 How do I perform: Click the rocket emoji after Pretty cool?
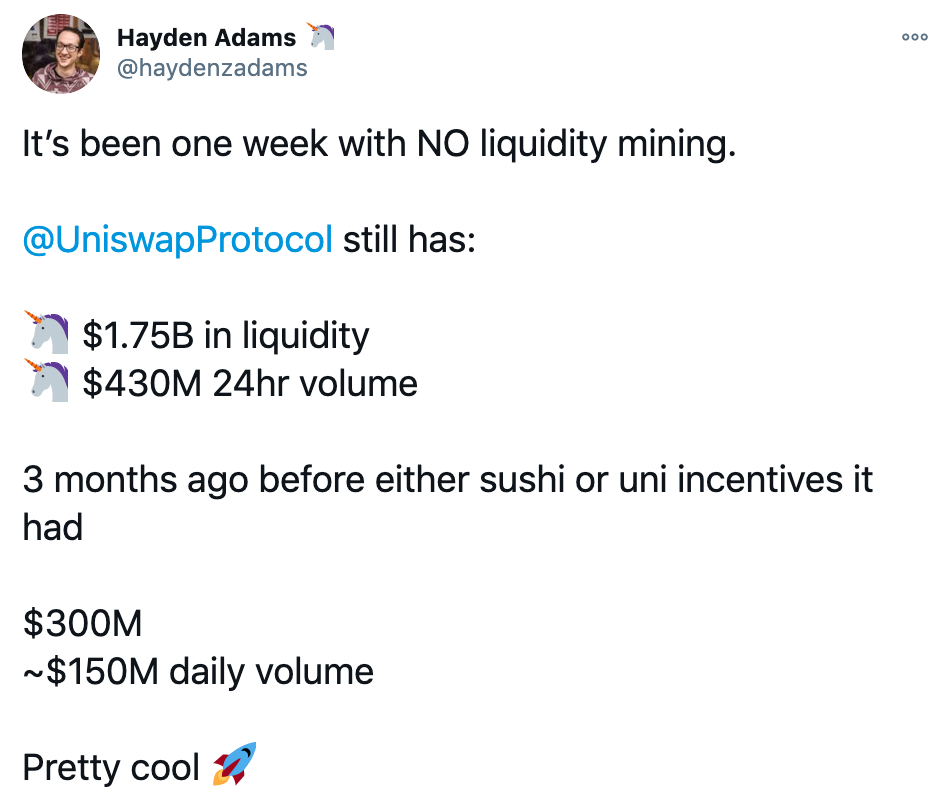(x=235, y=763)
